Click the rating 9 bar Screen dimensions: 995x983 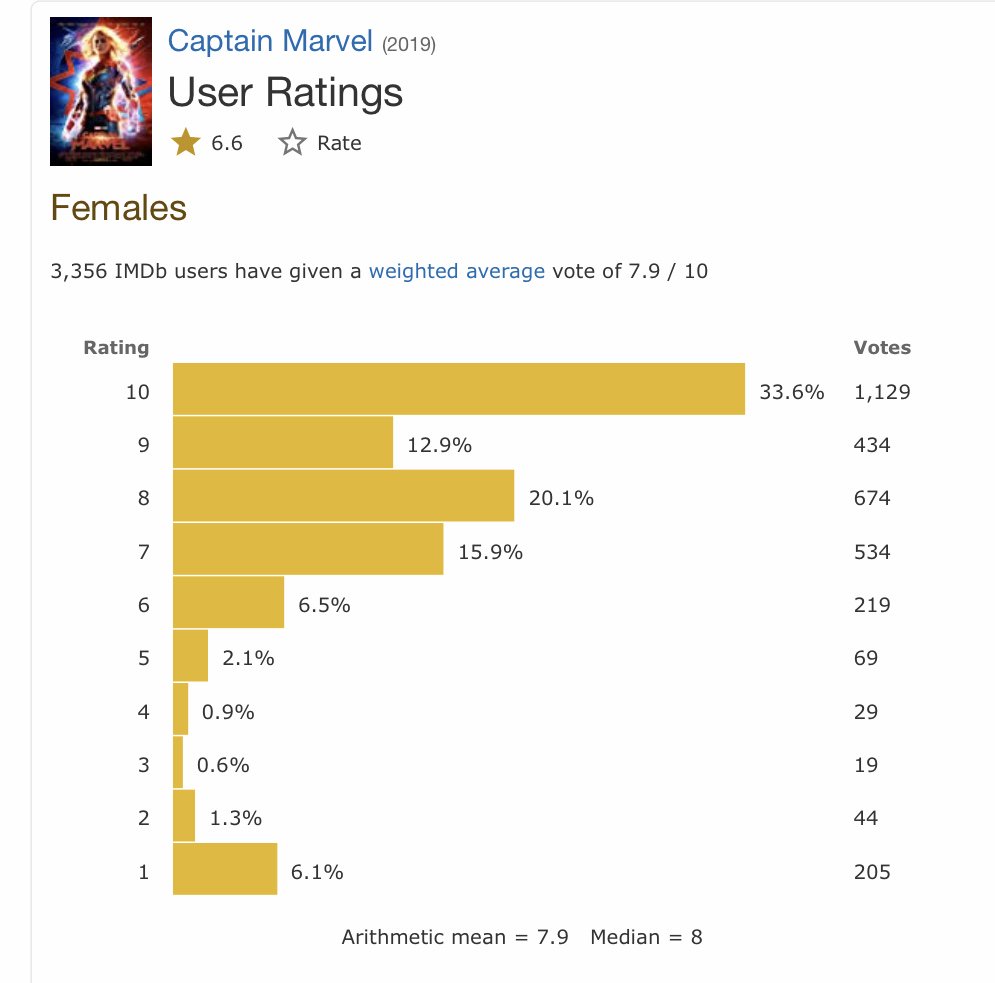283,443
